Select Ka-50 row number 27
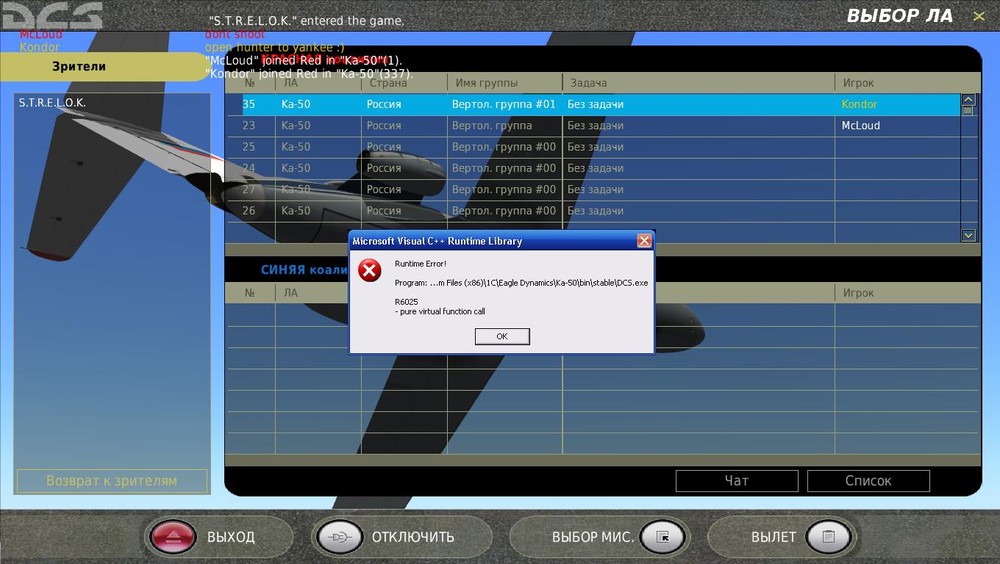Screen dimensions: 1000x564 point(593,189)
